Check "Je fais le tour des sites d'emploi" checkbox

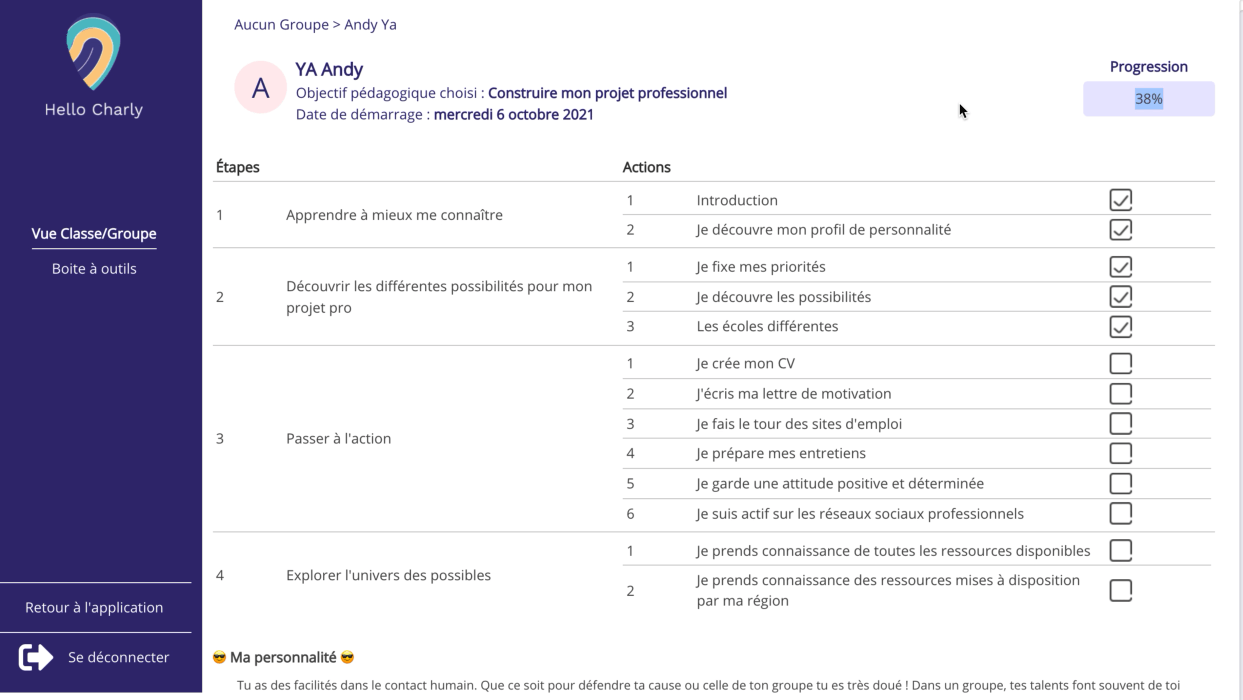click(1120, 423)
